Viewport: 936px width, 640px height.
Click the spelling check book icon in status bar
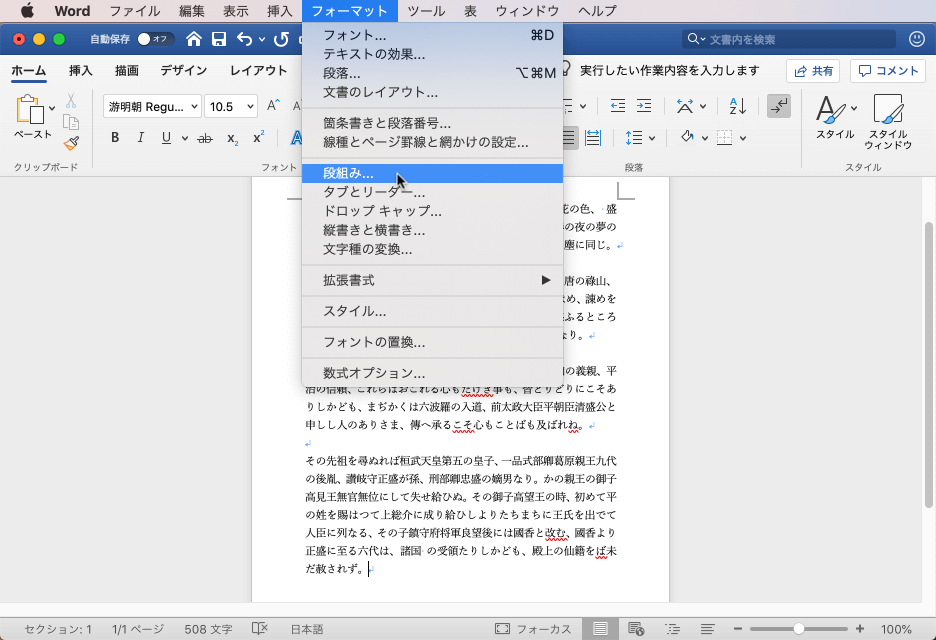(x=260, y=629)
